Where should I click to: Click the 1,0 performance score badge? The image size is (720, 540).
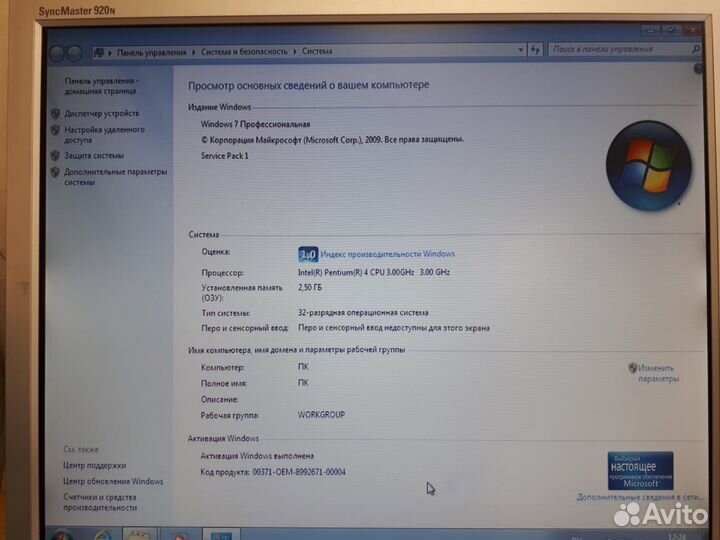(308, 254)
